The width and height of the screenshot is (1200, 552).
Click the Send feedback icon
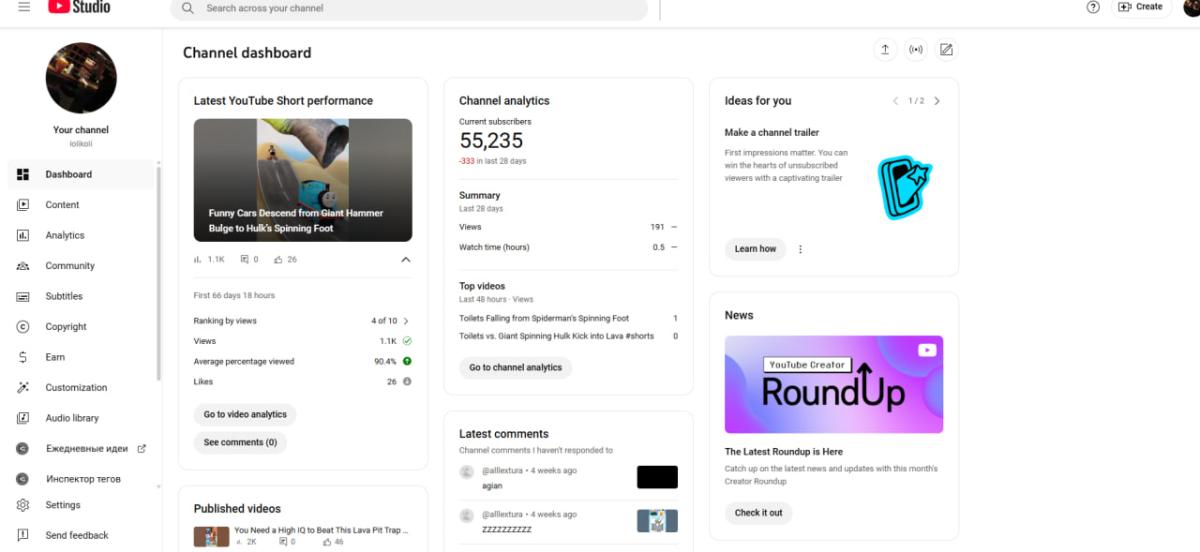pos(23,535)
